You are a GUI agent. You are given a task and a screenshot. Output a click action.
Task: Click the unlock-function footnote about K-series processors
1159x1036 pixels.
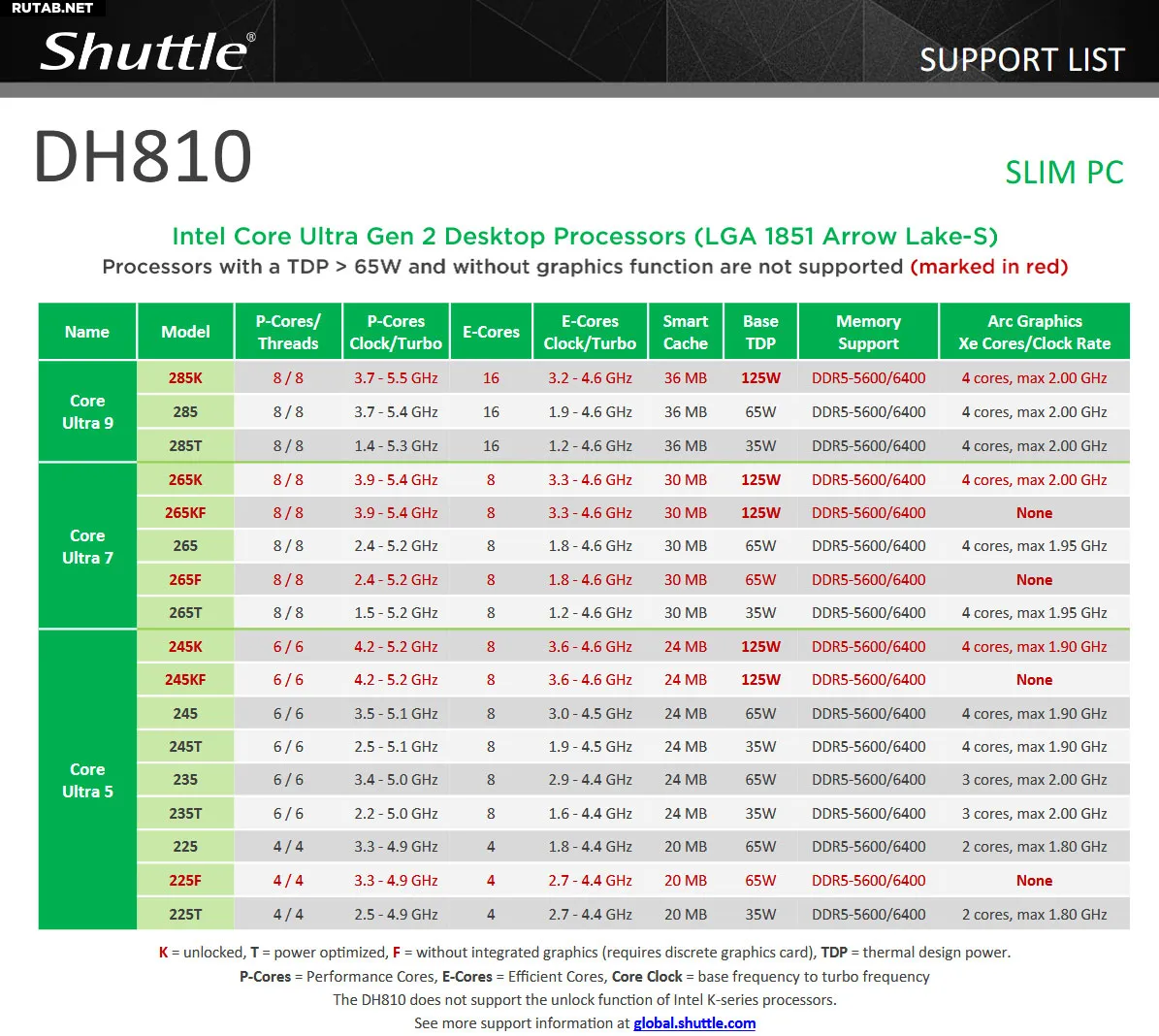[585, 1000]
